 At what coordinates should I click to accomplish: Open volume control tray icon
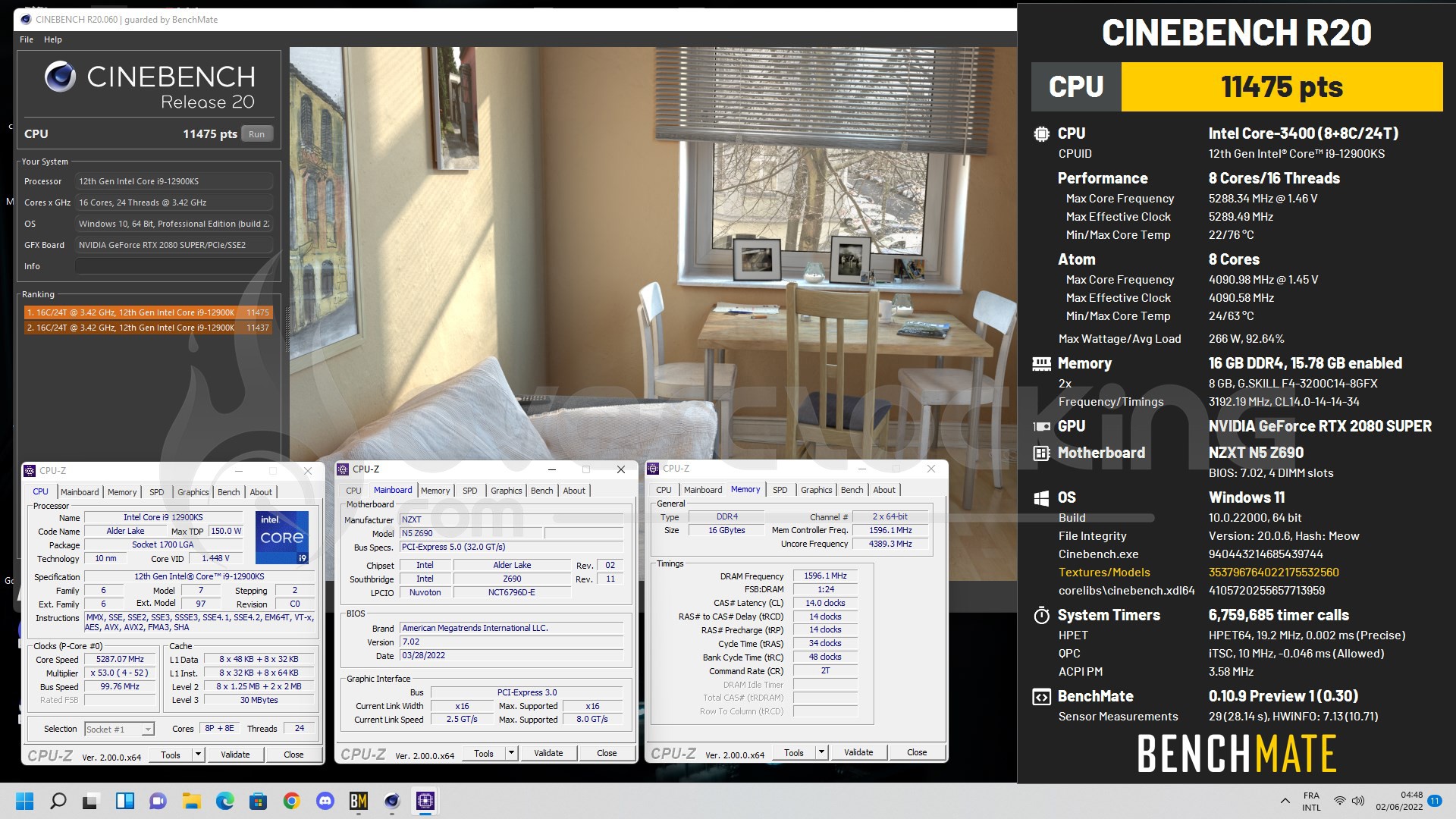[x=1357, y=801]
